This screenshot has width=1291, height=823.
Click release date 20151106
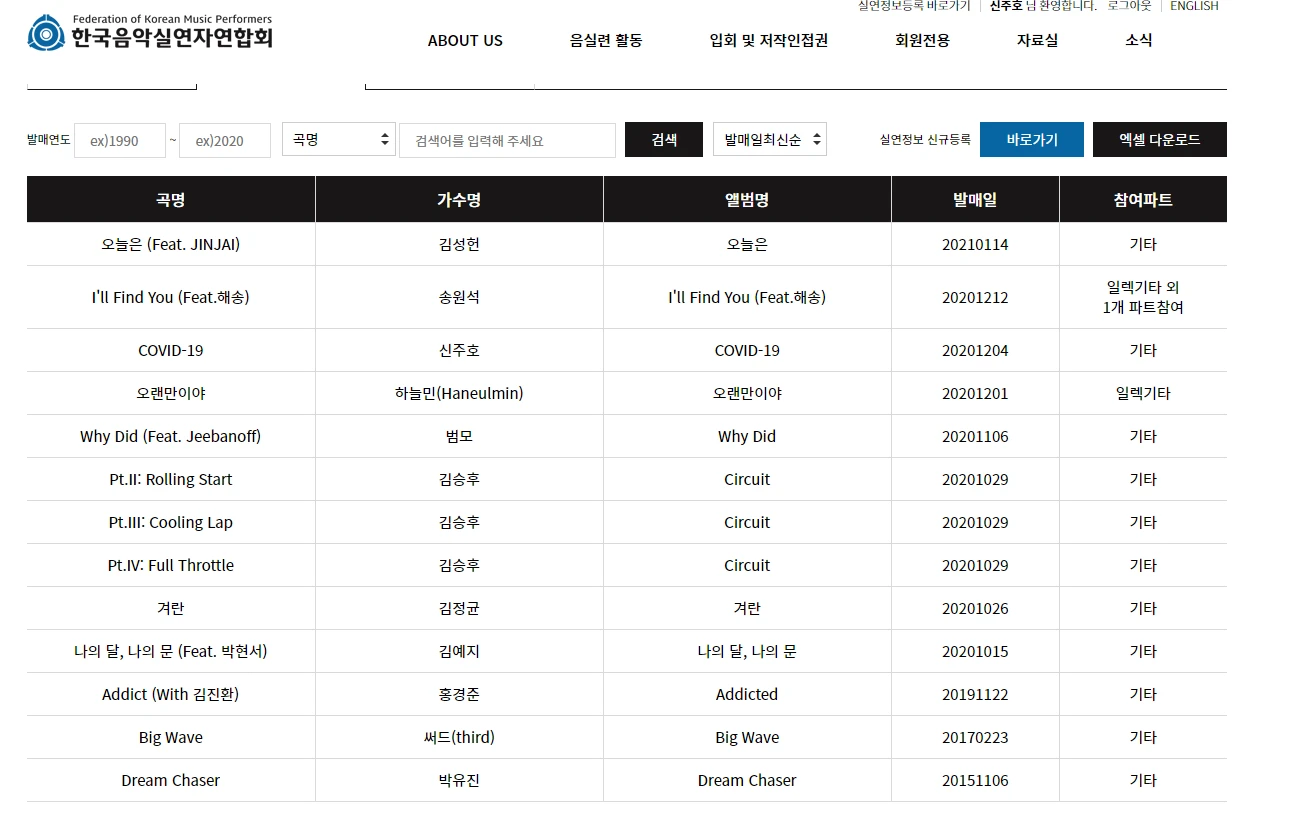[975, 780]
